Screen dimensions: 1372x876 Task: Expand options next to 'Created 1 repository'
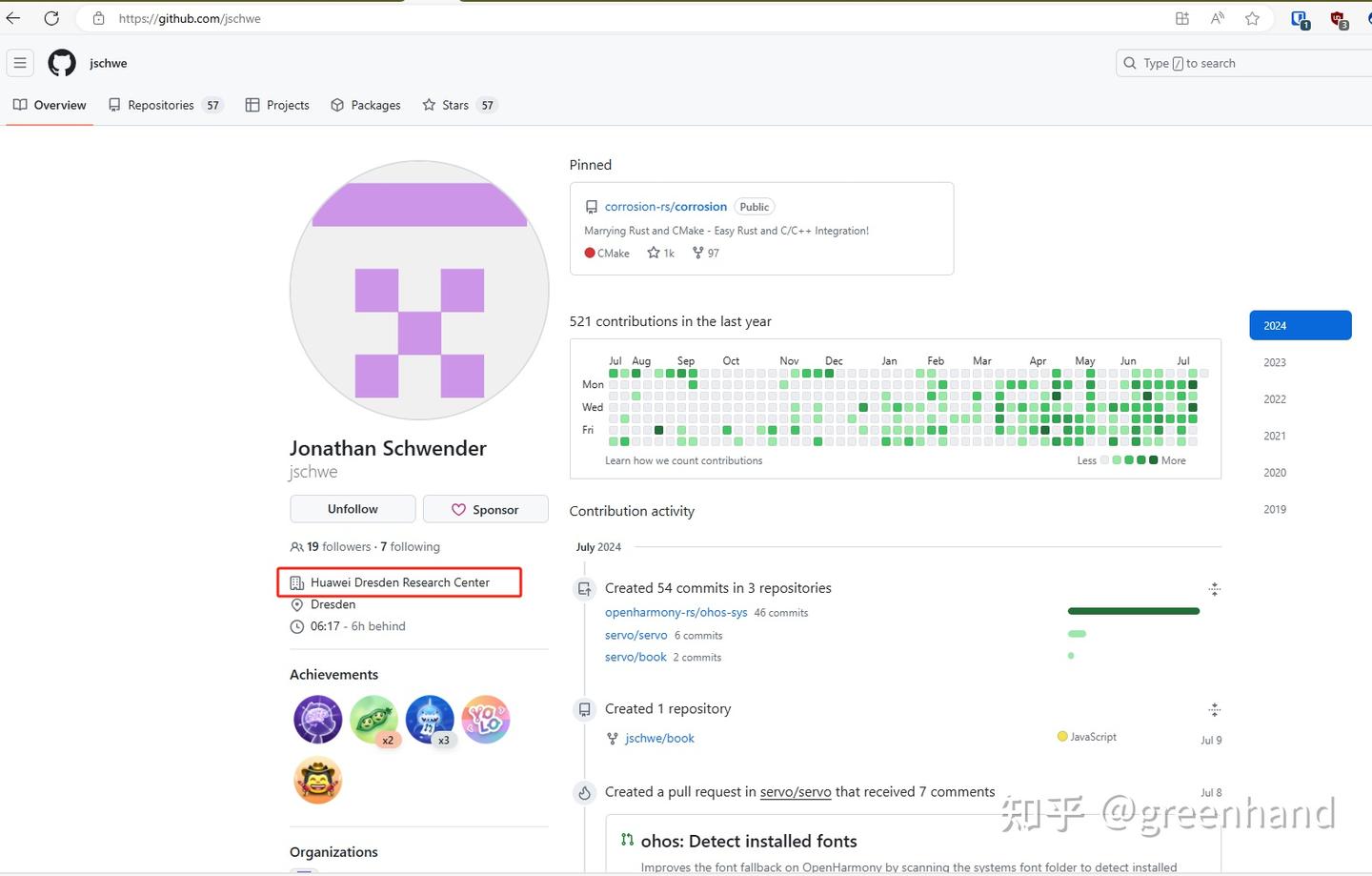(1215, 709)
